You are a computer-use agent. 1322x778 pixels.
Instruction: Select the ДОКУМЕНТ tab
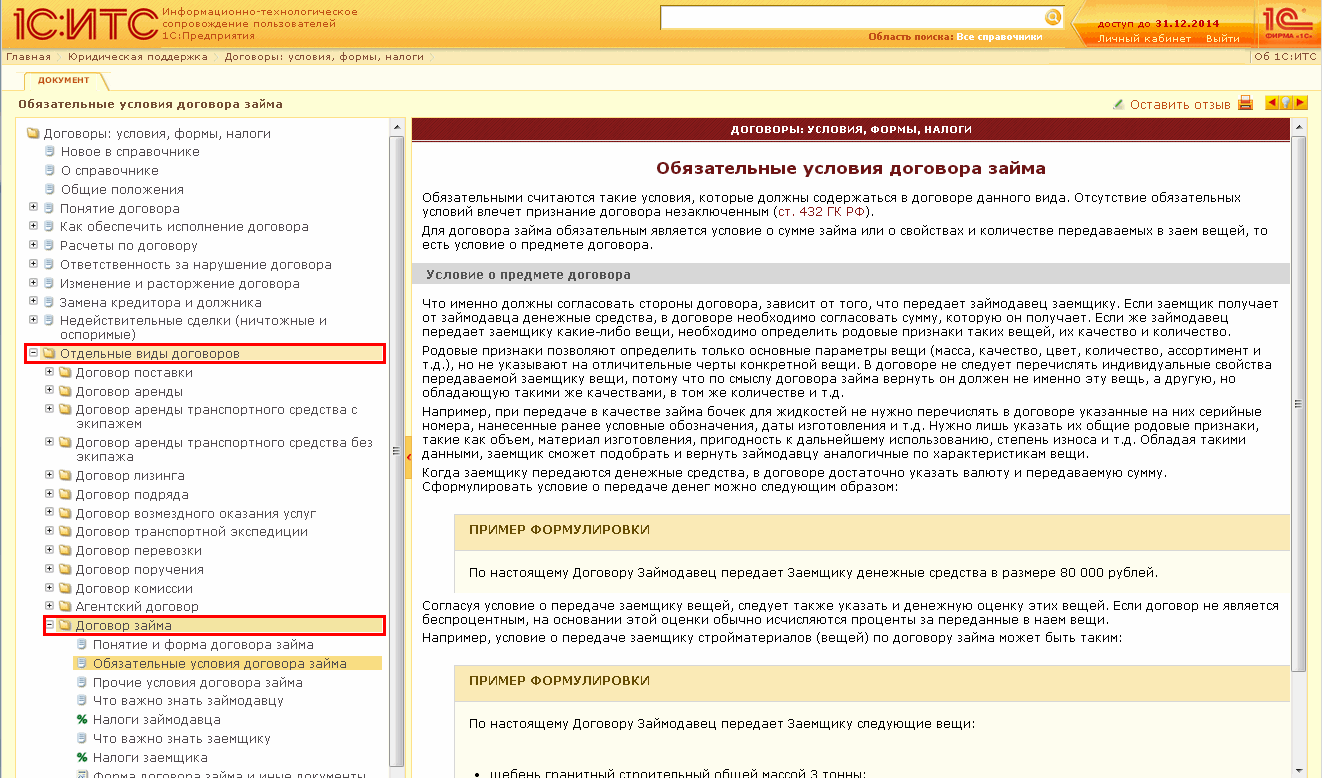(63, 80)
